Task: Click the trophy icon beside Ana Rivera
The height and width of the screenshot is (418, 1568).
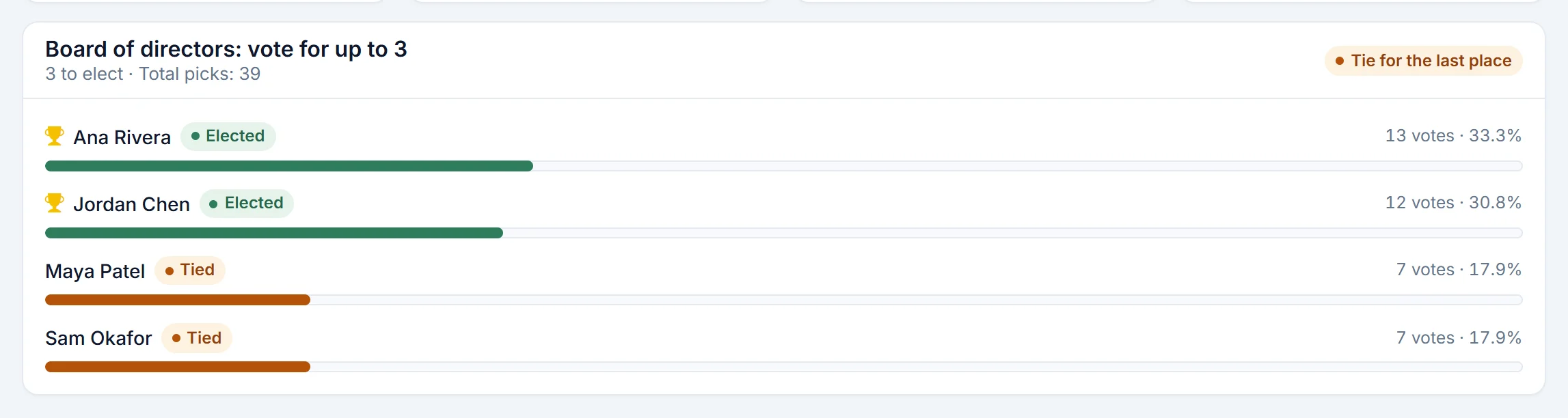Action: point(55,136)
